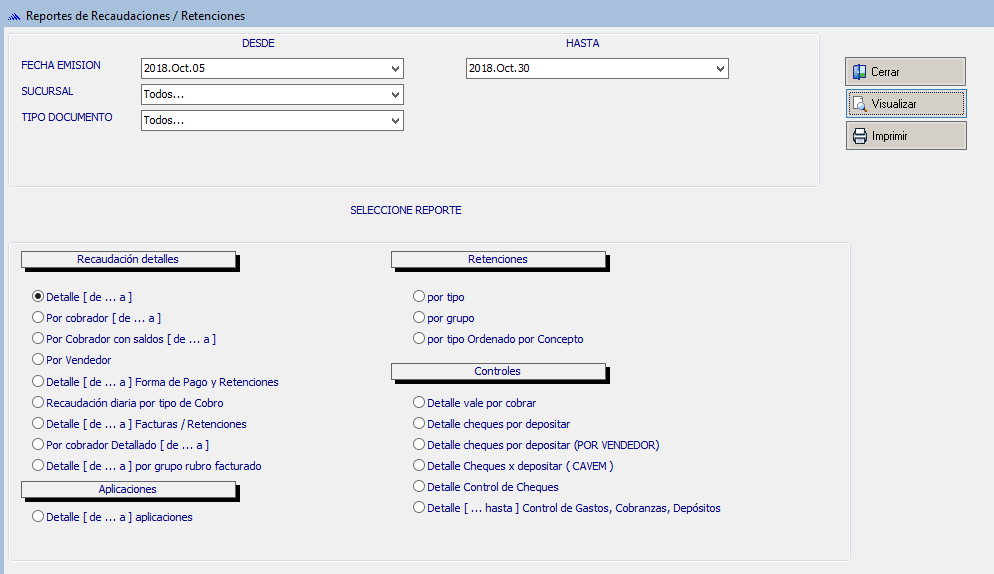The height and width of the screenshot is (574, 994).
Task: Expand the SUCURSAL dropdown
Action: click(395, 95)
